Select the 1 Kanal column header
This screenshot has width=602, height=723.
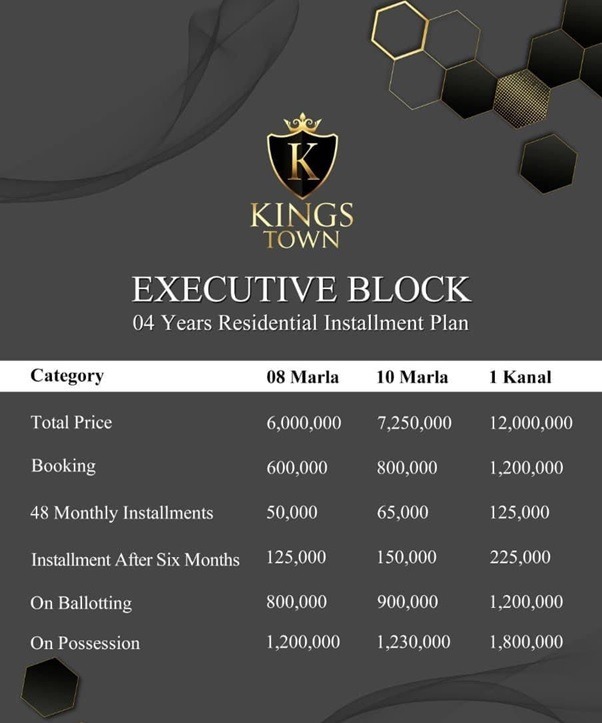click(x=520, y=377)
